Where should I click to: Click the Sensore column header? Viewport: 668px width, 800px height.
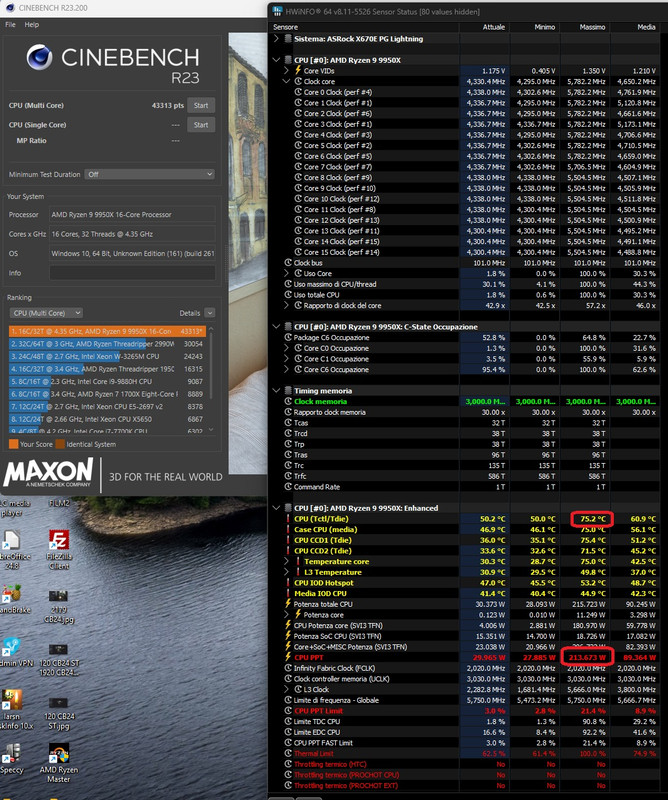coord(364,27)
